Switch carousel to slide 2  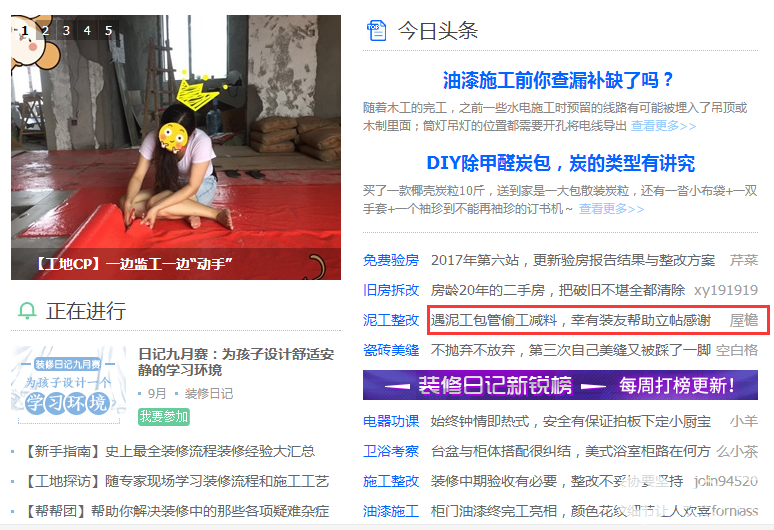[x=45, y=31]
